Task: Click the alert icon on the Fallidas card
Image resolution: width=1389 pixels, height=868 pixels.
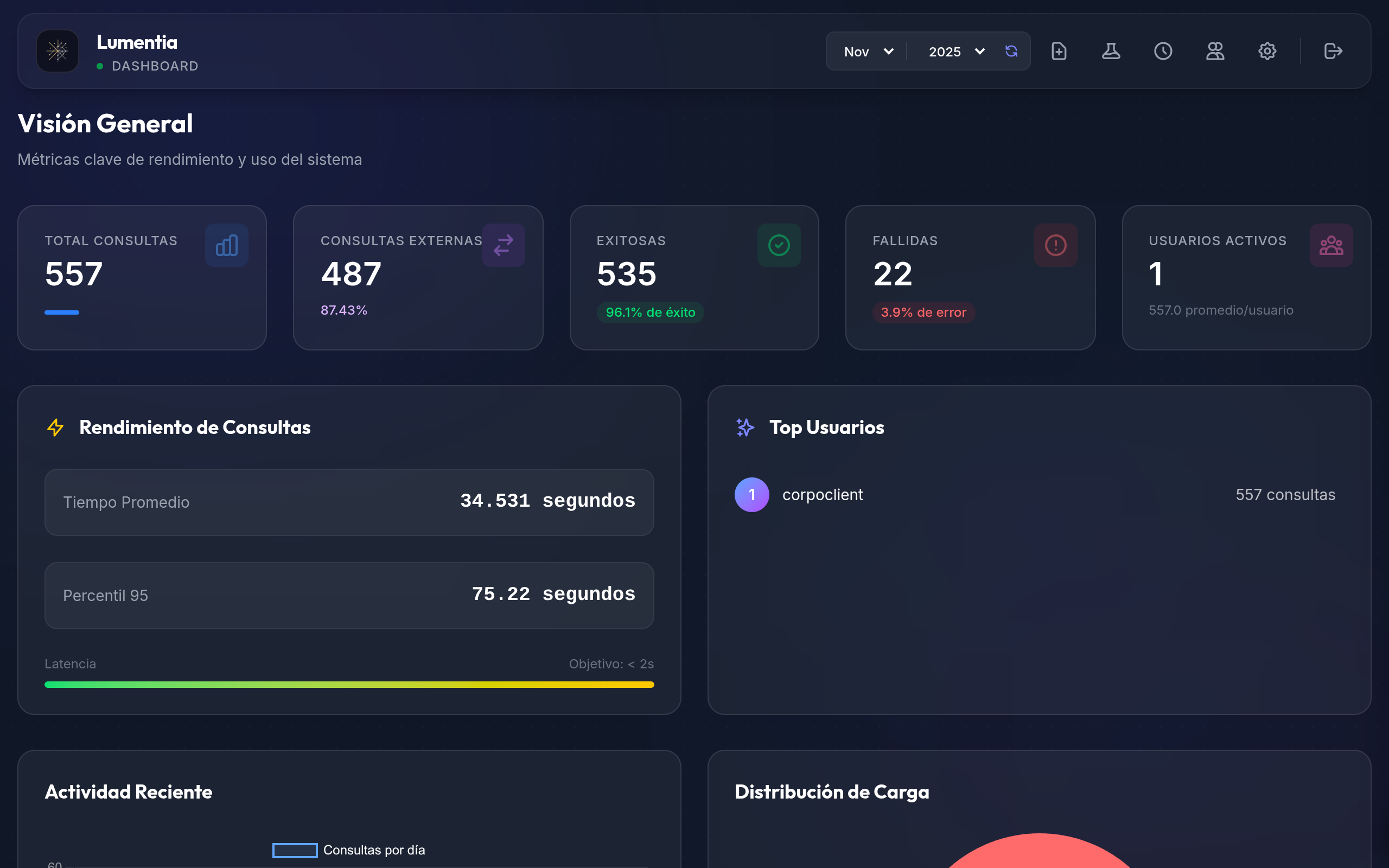Action: pos(1055,245)
